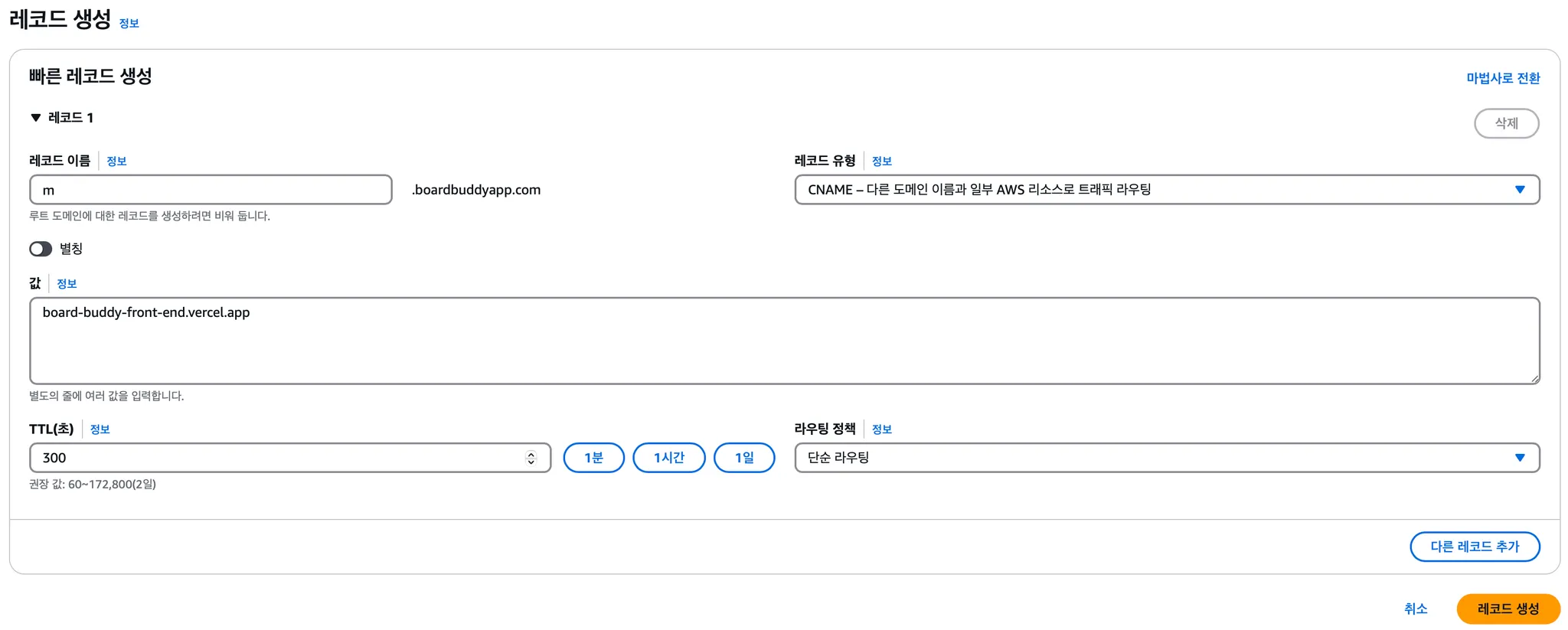Open 정보 link next to 레코드 유형
The image size is (1568, 630).
[881, 161]
